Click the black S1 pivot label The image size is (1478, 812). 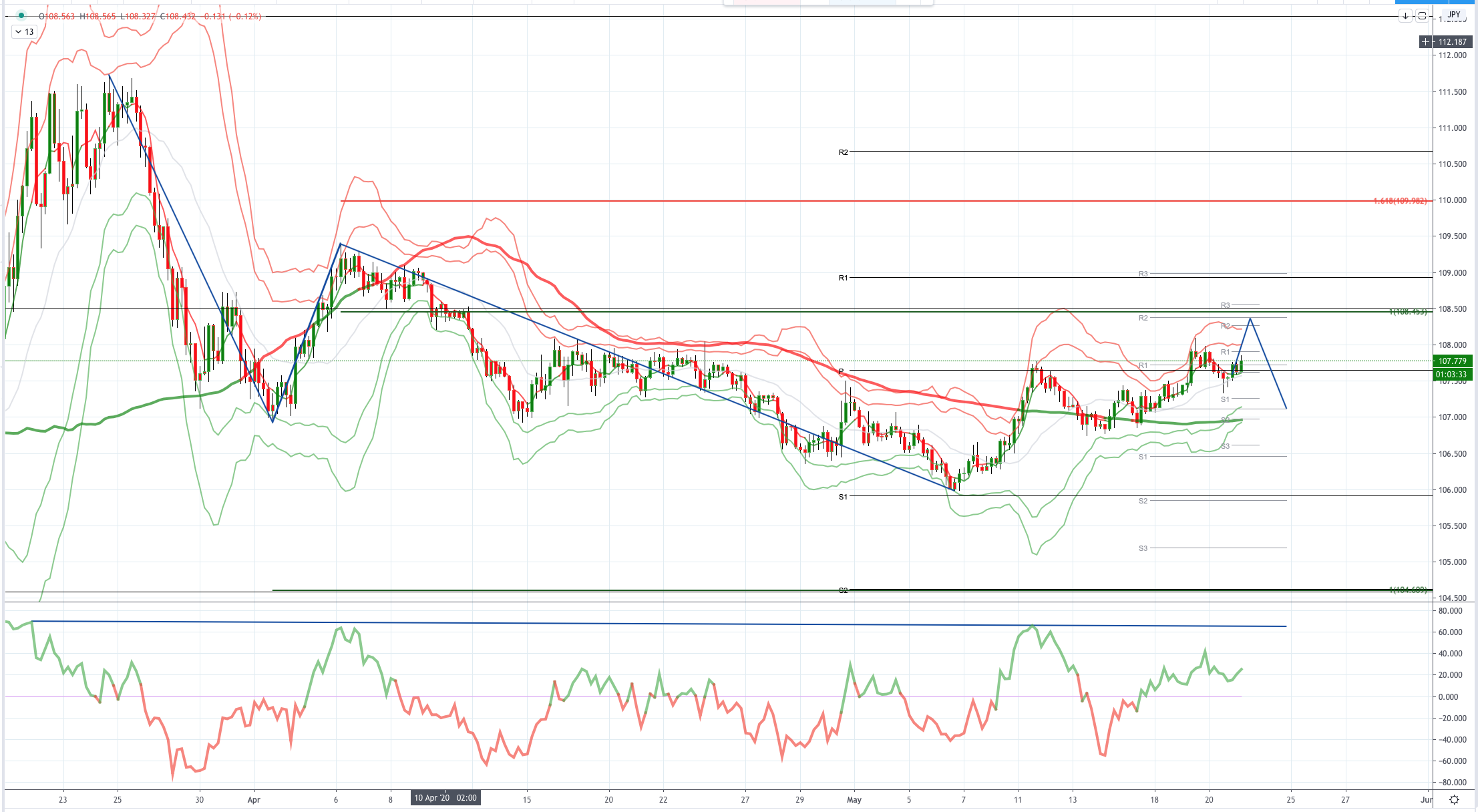(844, 497)
